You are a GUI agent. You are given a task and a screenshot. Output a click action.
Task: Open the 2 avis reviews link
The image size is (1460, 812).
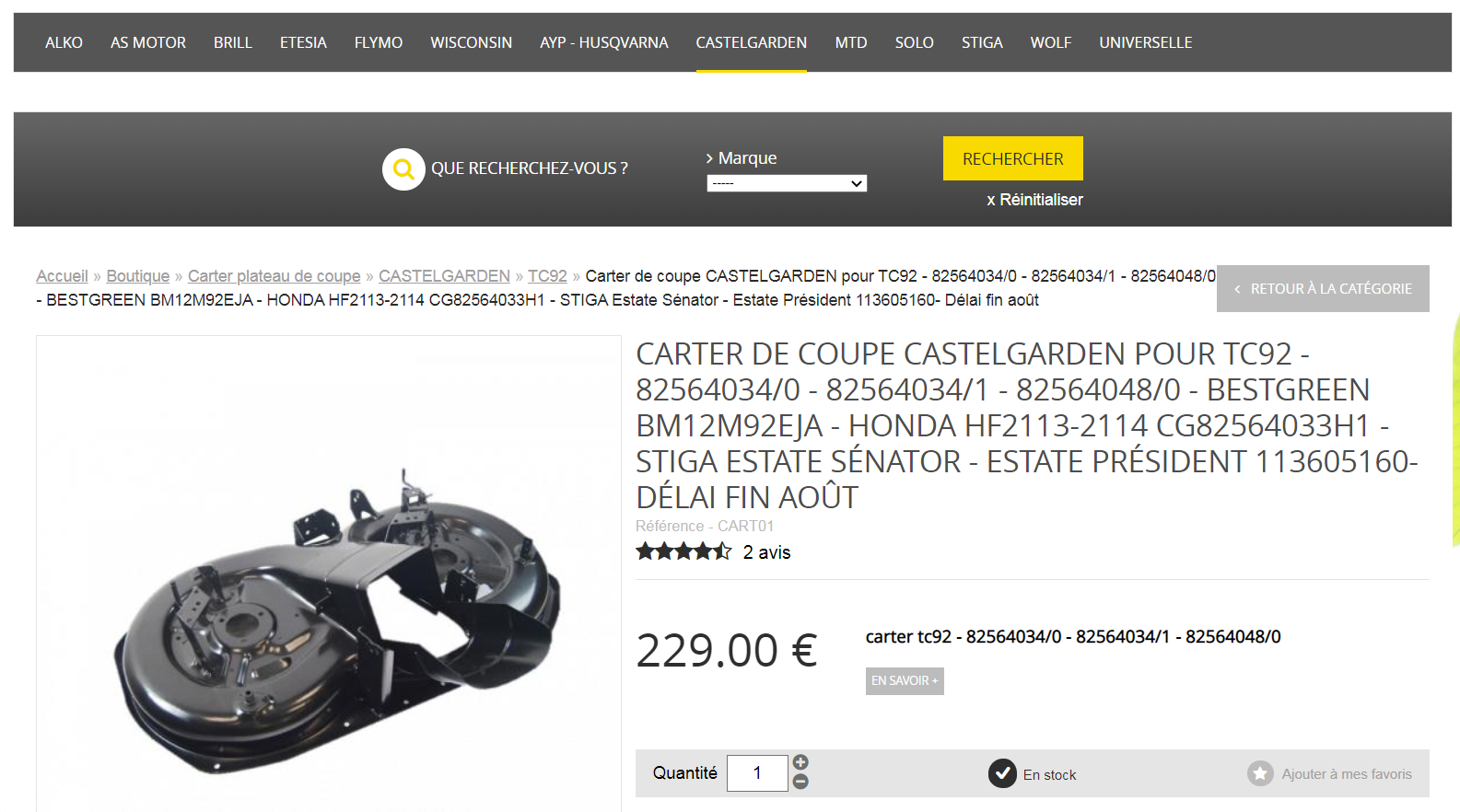pos(766,552)
